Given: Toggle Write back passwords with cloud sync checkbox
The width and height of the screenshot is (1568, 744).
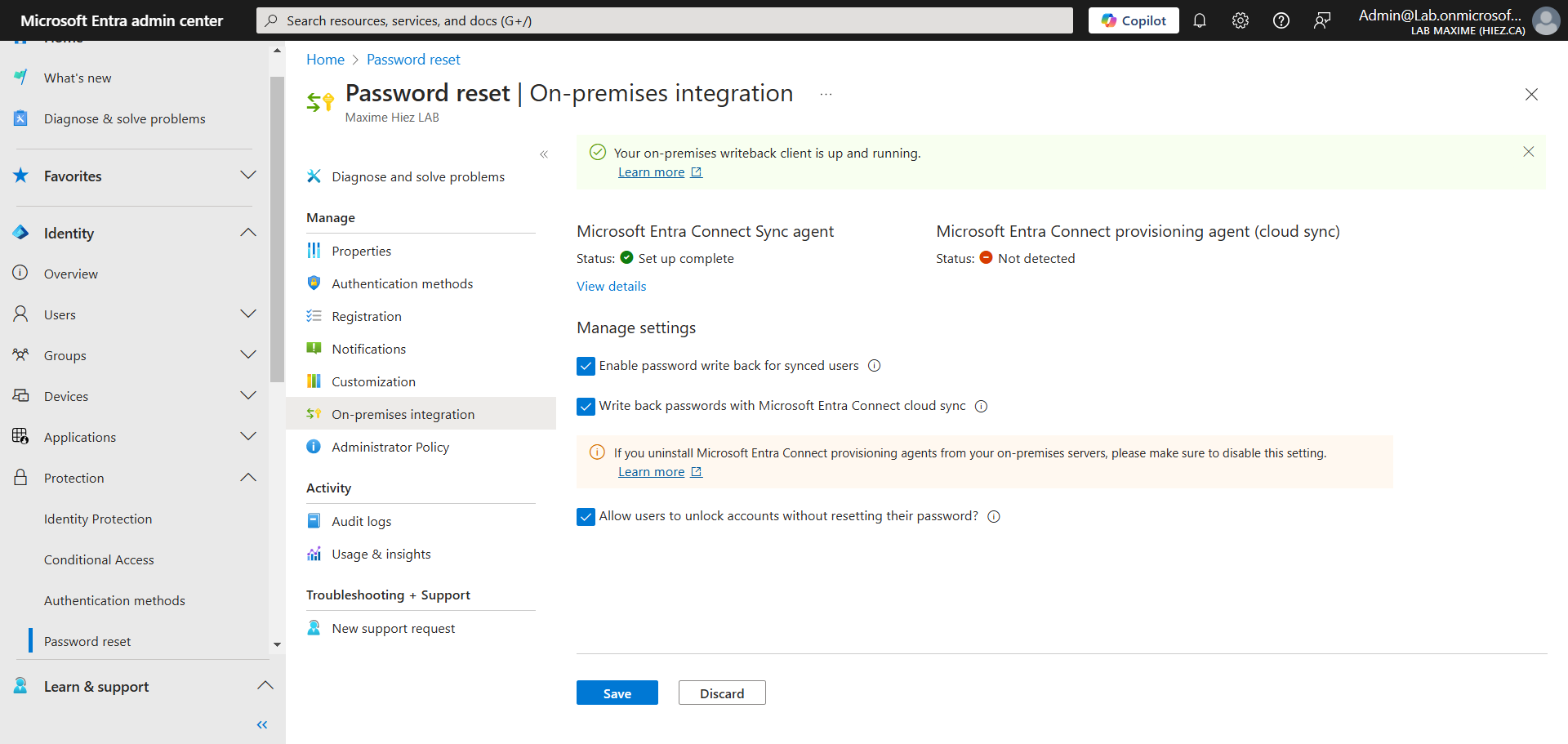Looking at the screenshot, I should point(586,406).
